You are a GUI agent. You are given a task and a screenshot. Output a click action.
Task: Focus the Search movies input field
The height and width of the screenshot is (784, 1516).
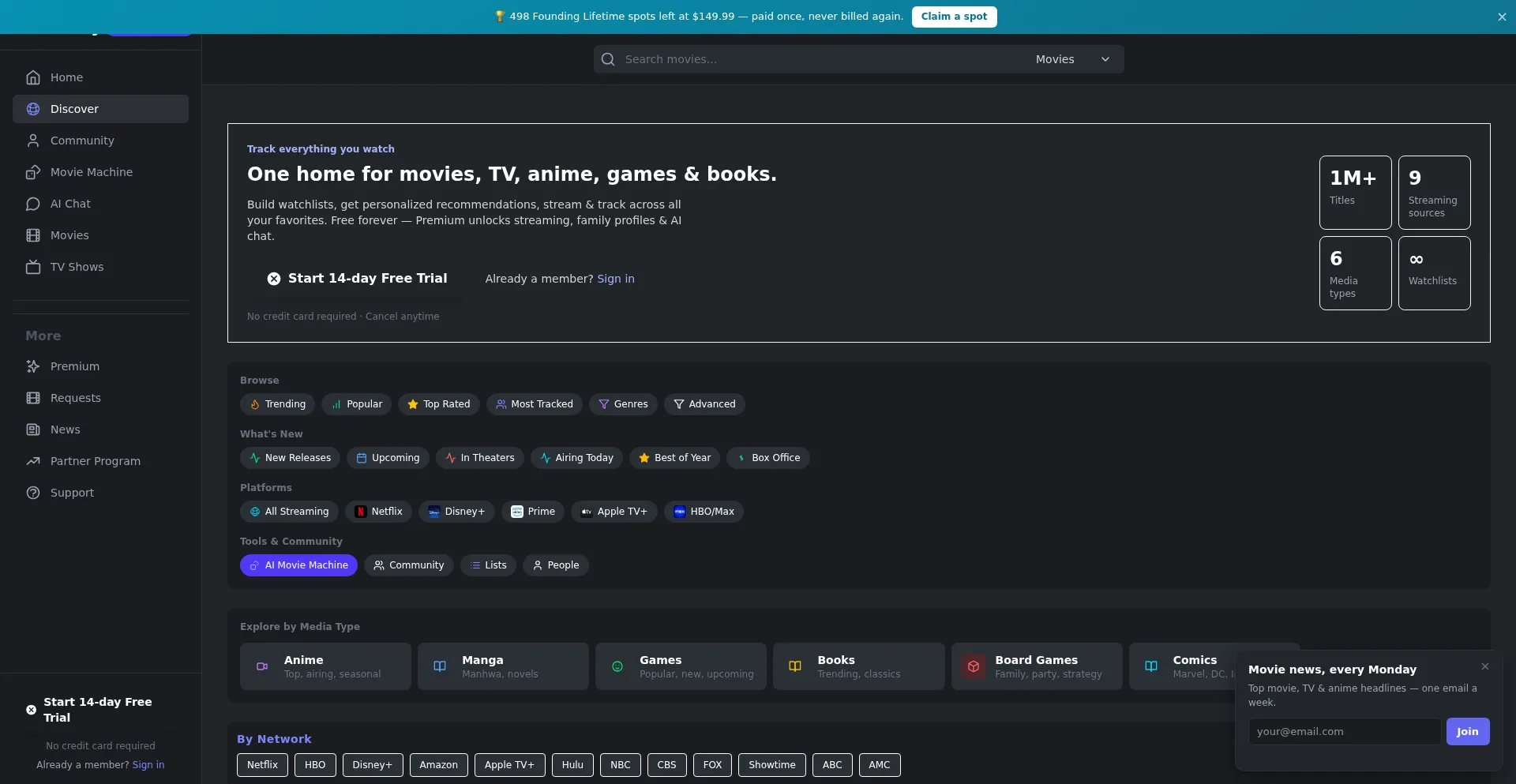(821, 59)
